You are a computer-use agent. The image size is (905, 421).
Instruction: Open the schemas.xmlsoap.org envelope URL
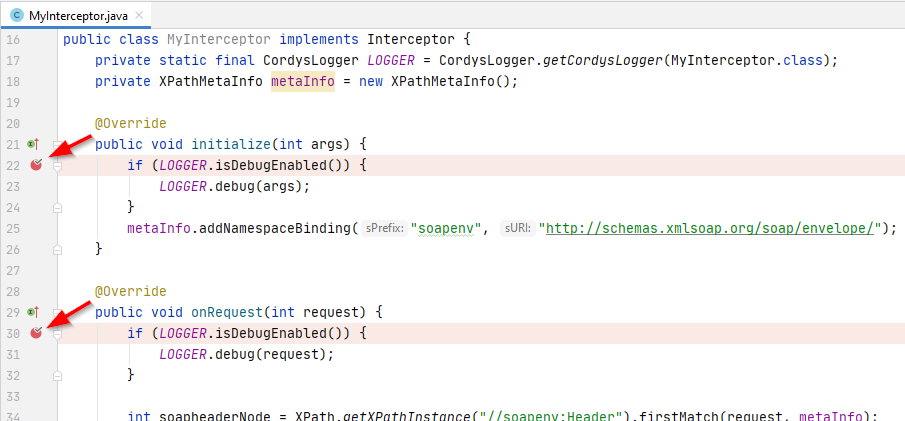click(709, 228)
